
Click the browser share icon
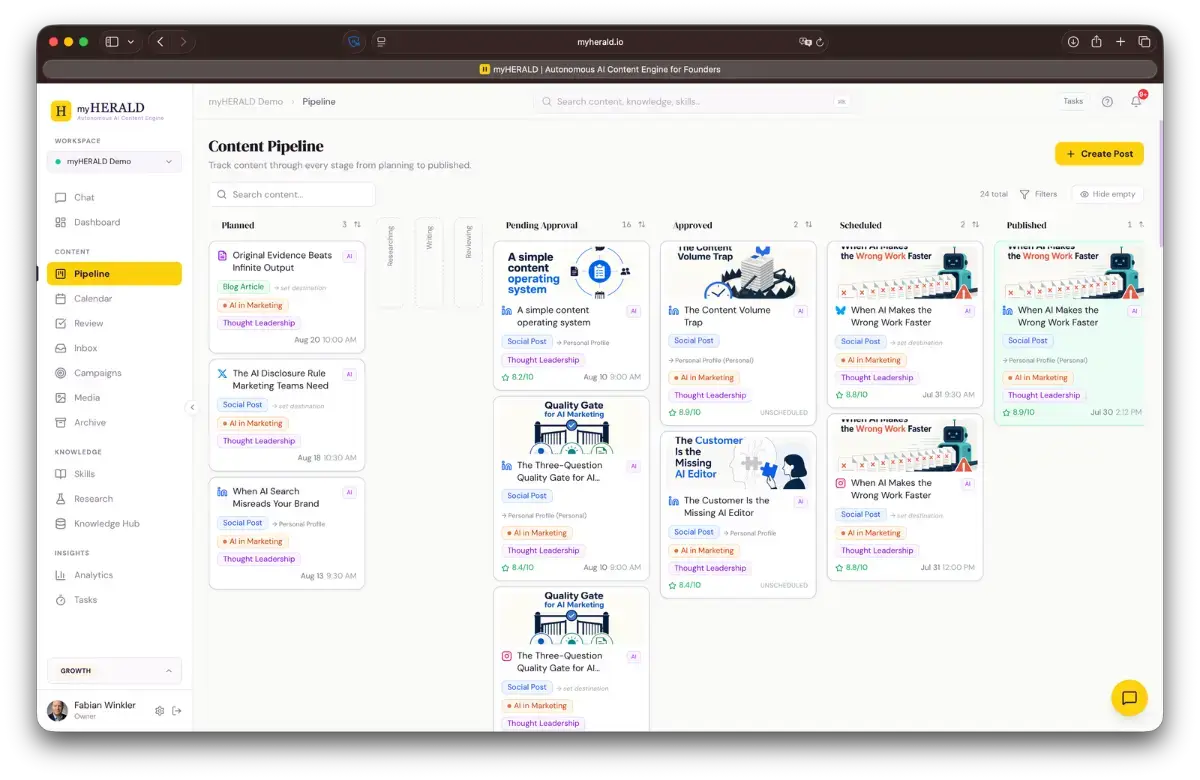[x=1097, y=42]
